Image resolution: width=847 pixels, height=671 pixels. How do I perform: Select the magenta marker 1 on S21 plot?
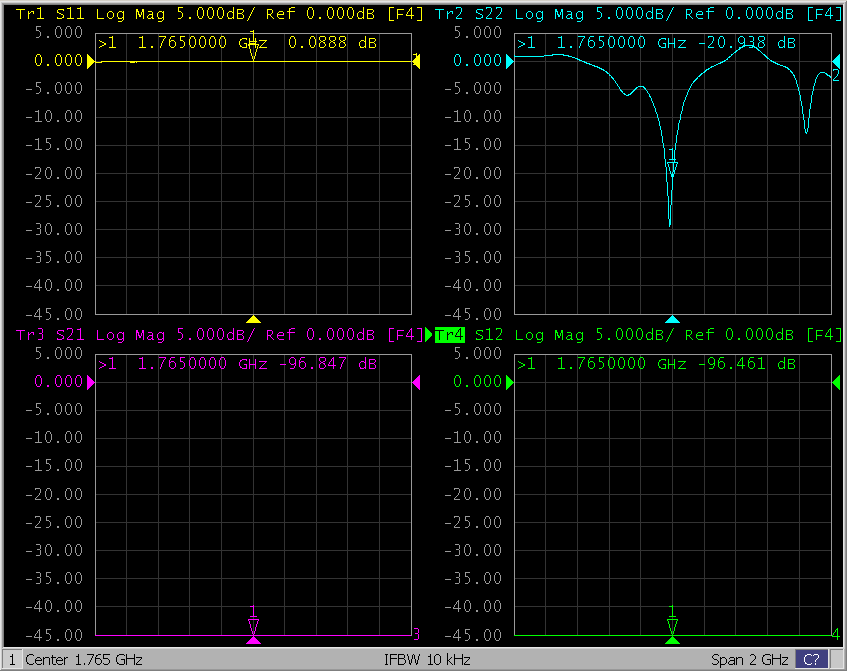254,625
